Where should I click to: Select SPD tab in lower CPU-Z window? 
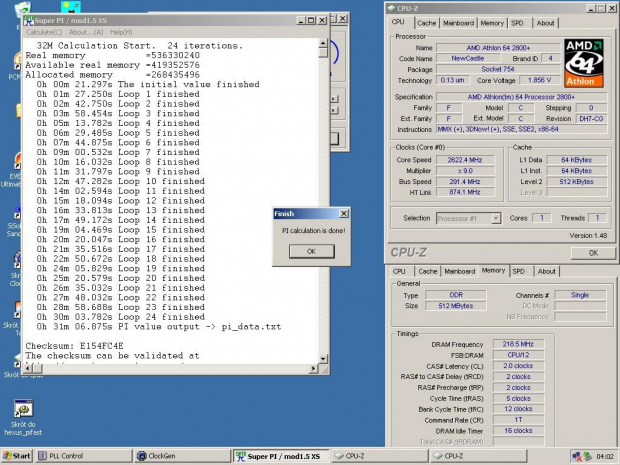click(518, 271)
